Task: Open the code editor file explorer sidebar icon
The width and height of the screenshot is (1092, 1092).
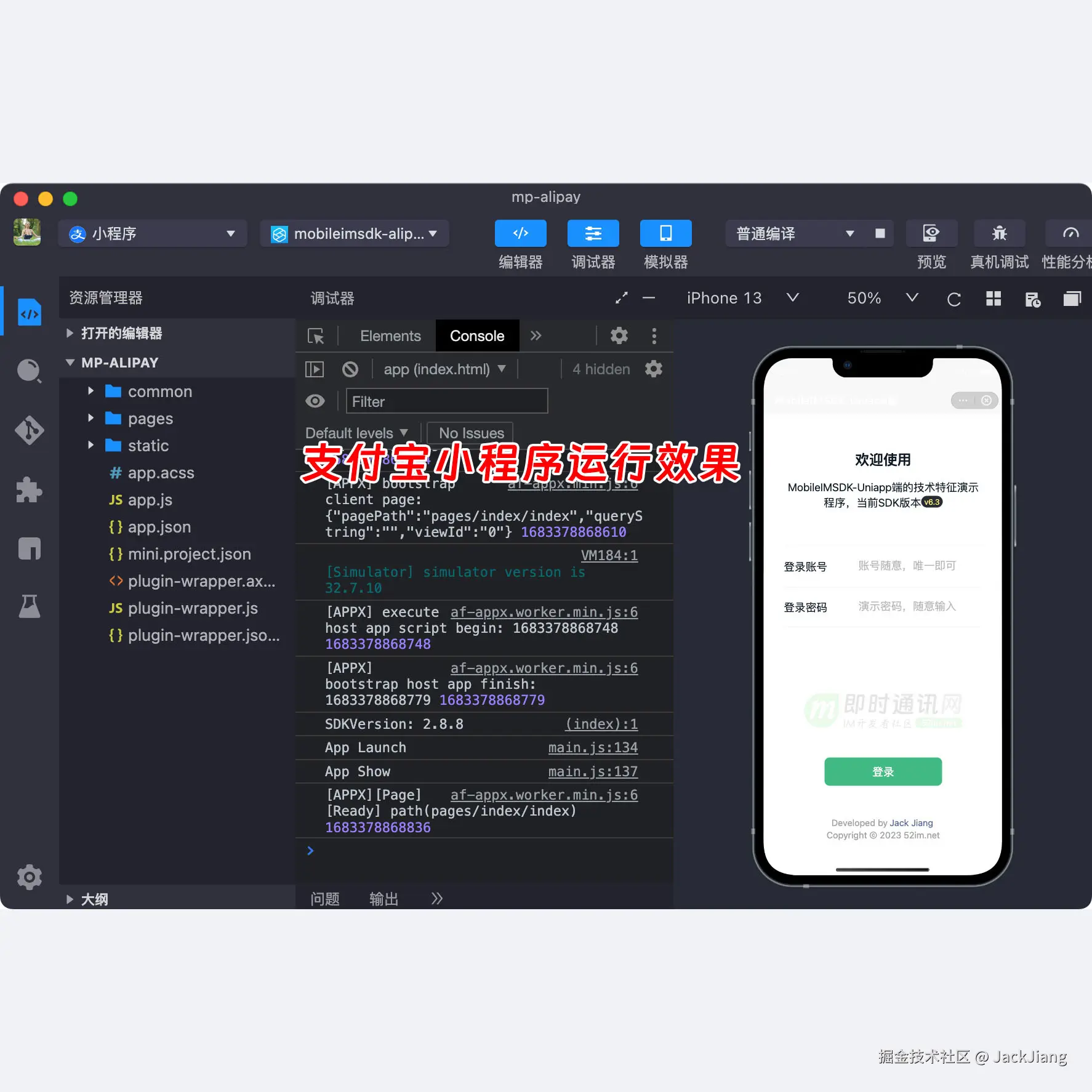Action: (29, 311)
